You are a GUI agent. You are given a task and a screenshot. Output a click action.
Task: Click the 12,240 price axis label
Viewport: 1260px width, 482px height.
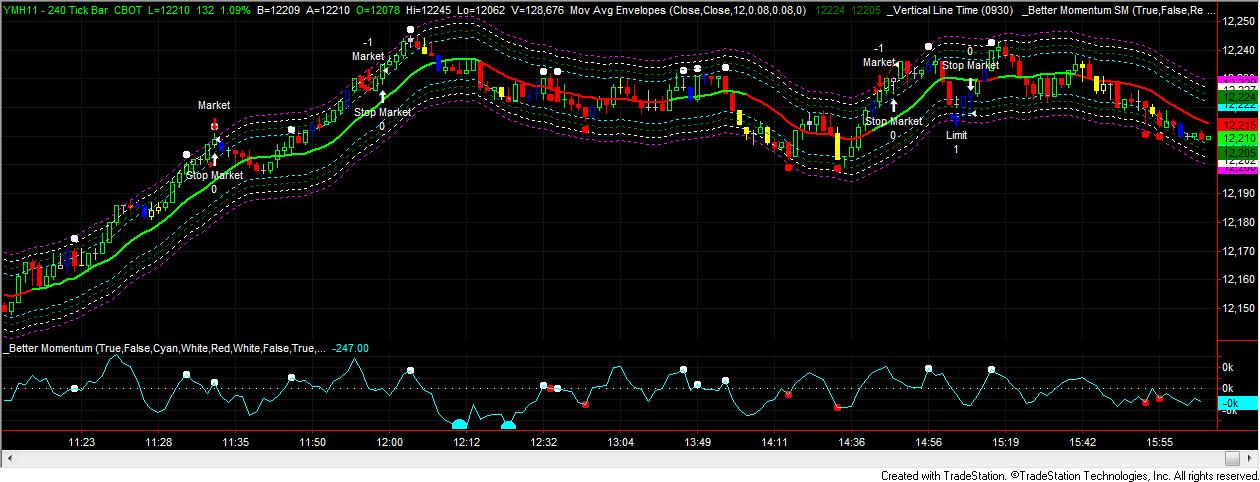(x=1238, y=52)
